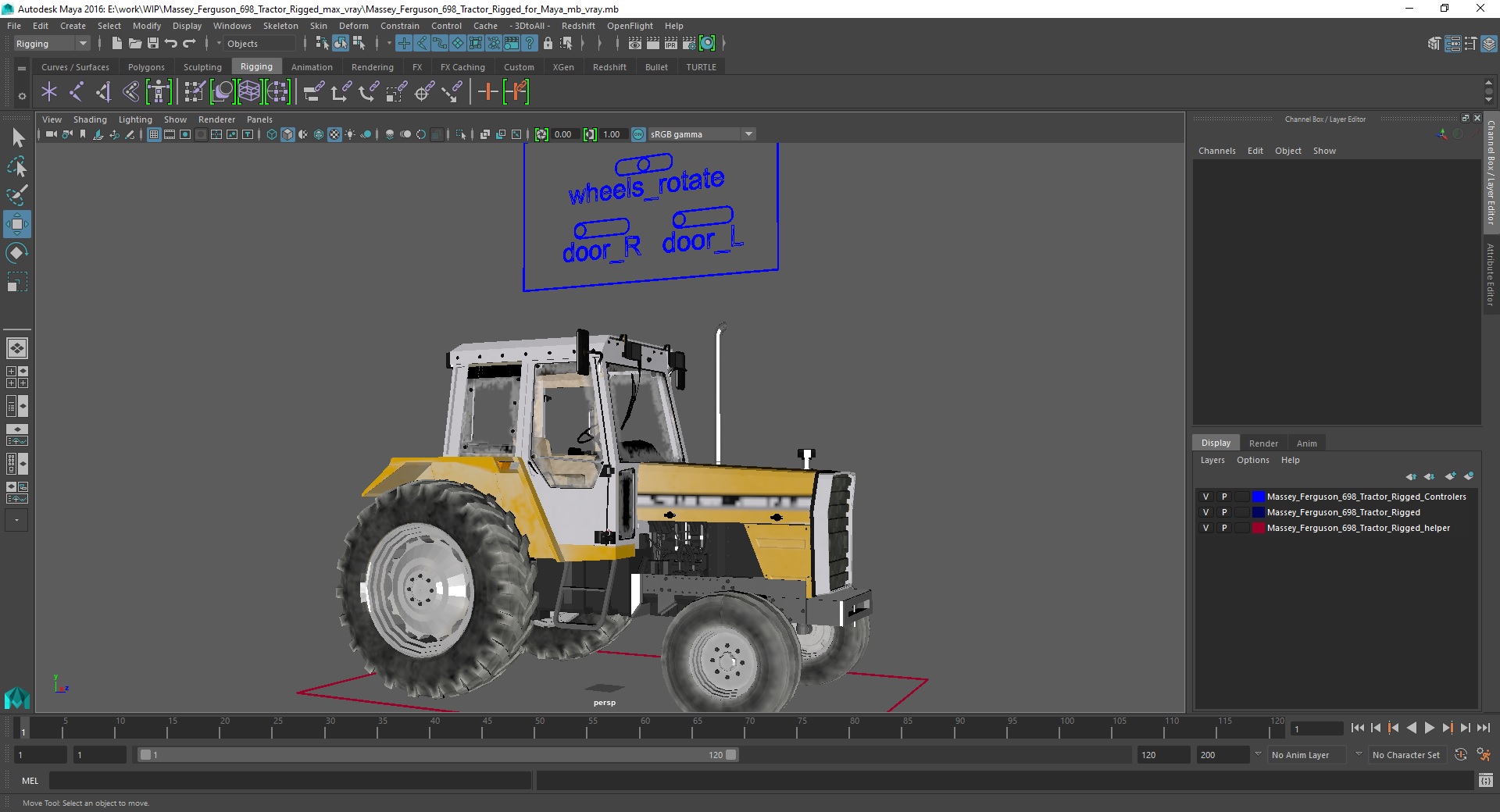The width and height of the screenshot is (1500, 812).
Task: Click the Undo arrow icon
Action: point(171,44)
